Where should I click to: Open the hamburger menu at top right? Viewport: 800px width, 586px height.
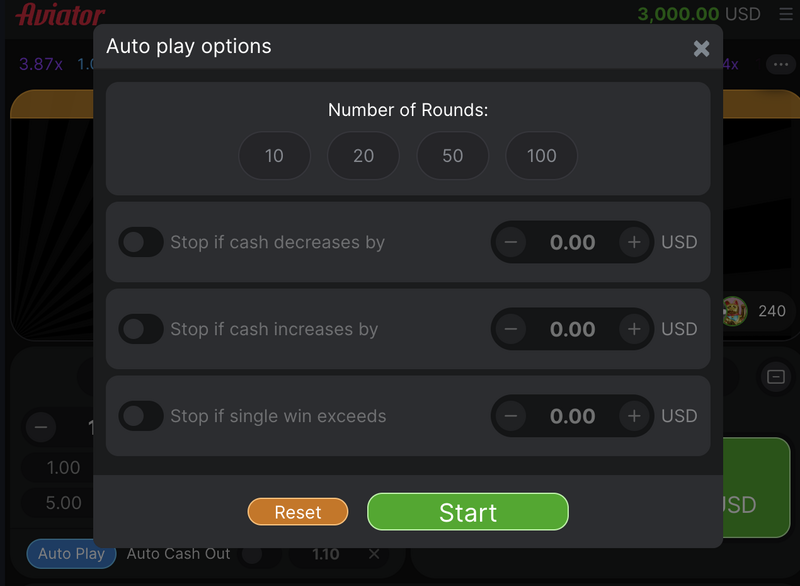tap(785, 15)
